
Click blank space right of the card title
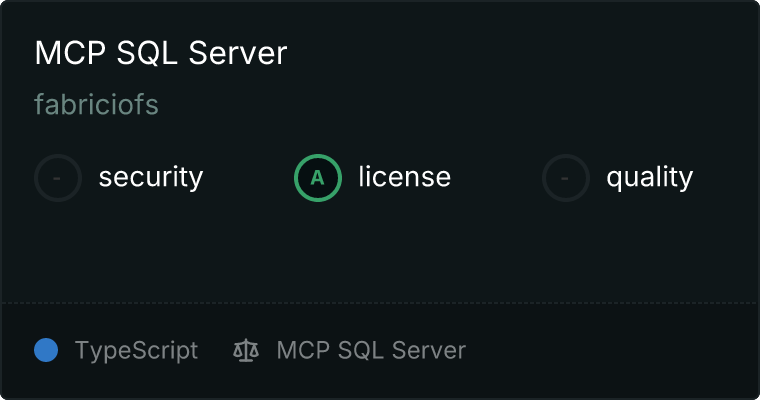click(x=520, y=53)
